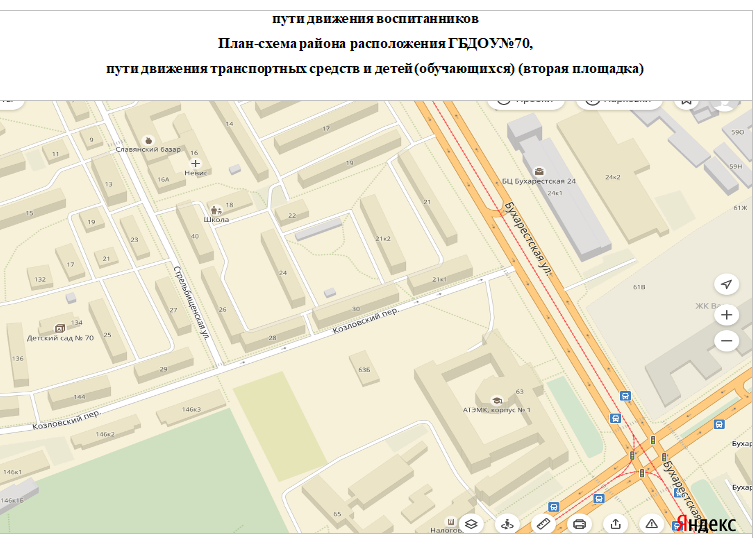Select building number 134

click(x=76, y=322)
